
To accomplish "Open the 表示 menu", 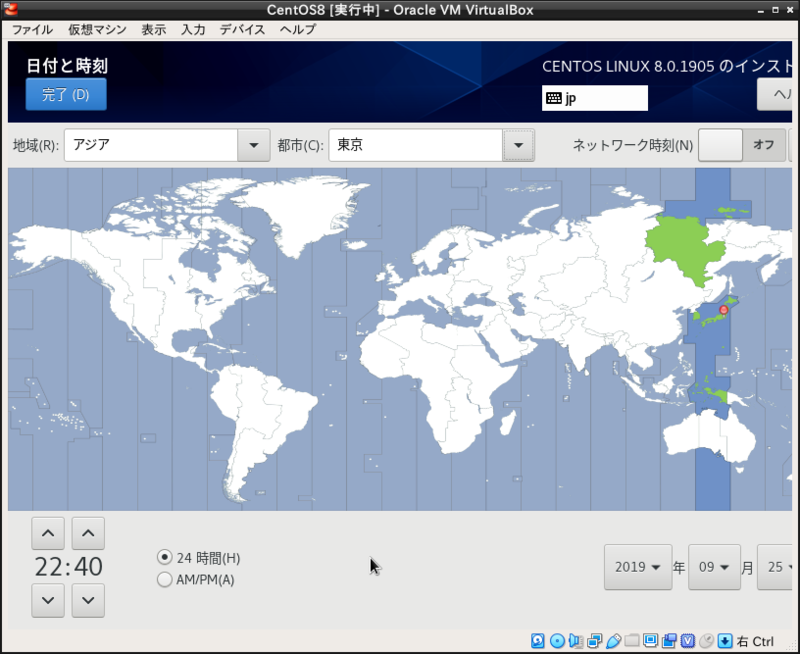I will [x=154, y=30].
